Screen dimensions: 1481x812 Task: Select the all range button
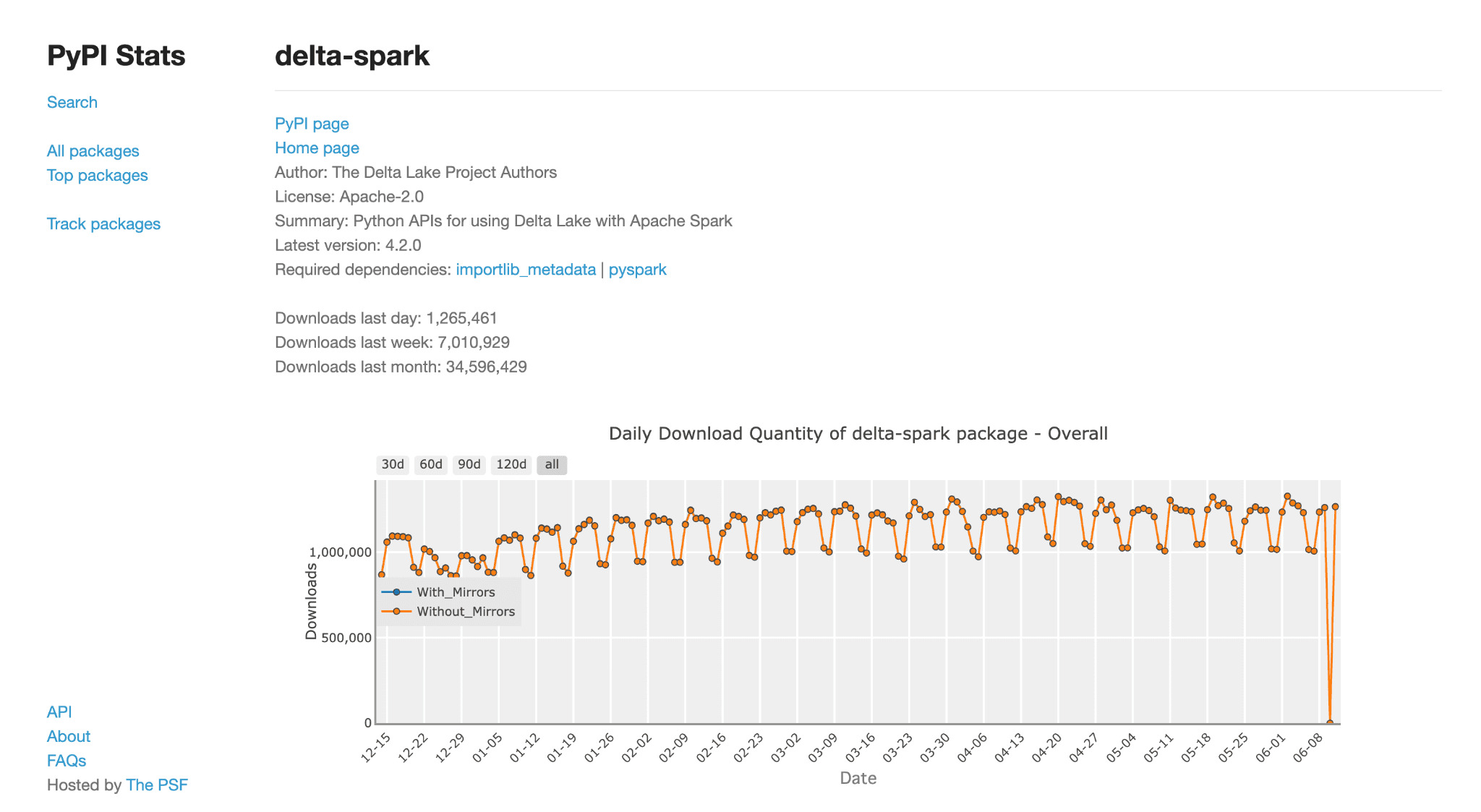(552, 465)
